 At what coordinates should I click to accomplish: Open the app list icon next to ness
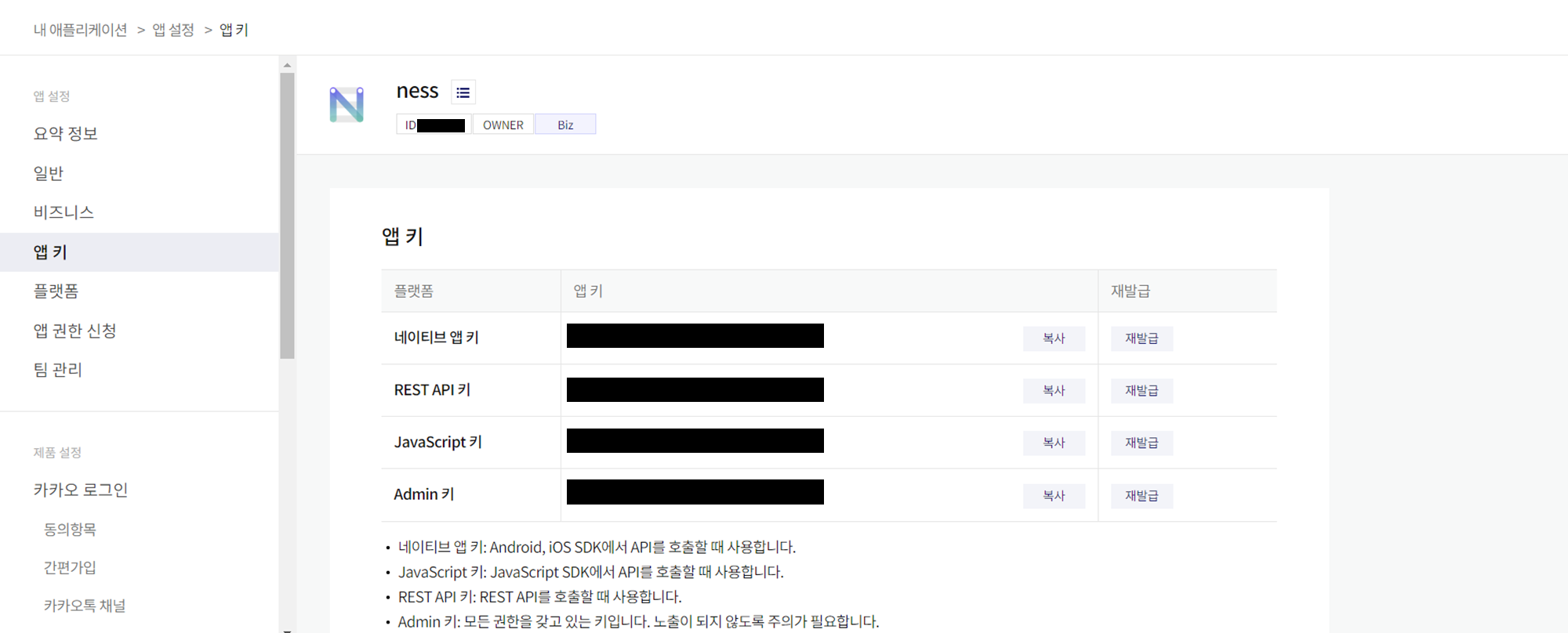click(x=463, y=92)
